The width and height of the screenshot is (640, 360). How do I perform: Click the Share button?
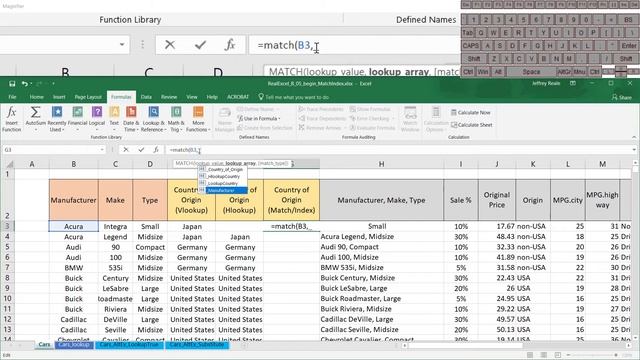622,97
